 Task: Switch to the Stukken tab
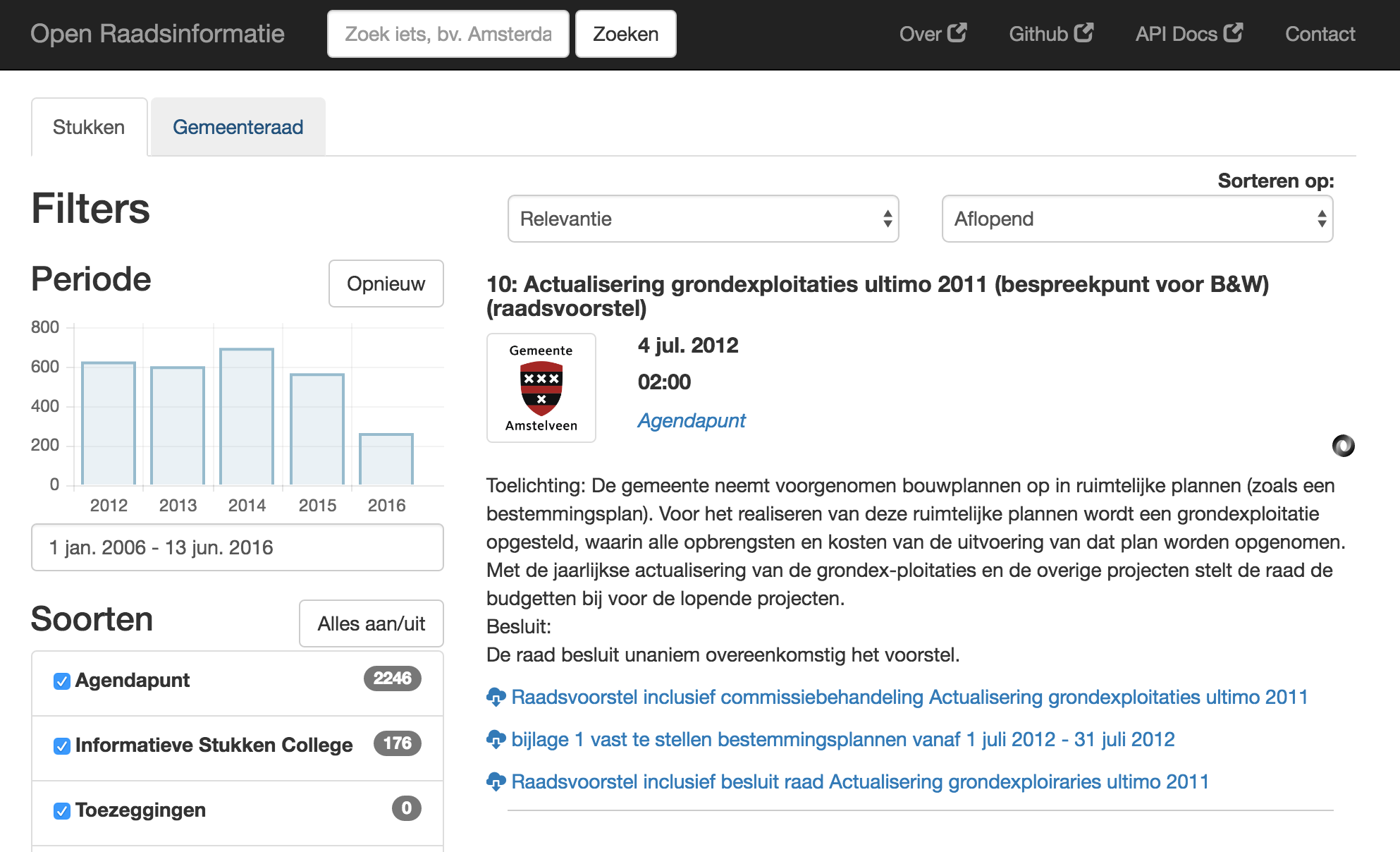[x=89, y=127]
